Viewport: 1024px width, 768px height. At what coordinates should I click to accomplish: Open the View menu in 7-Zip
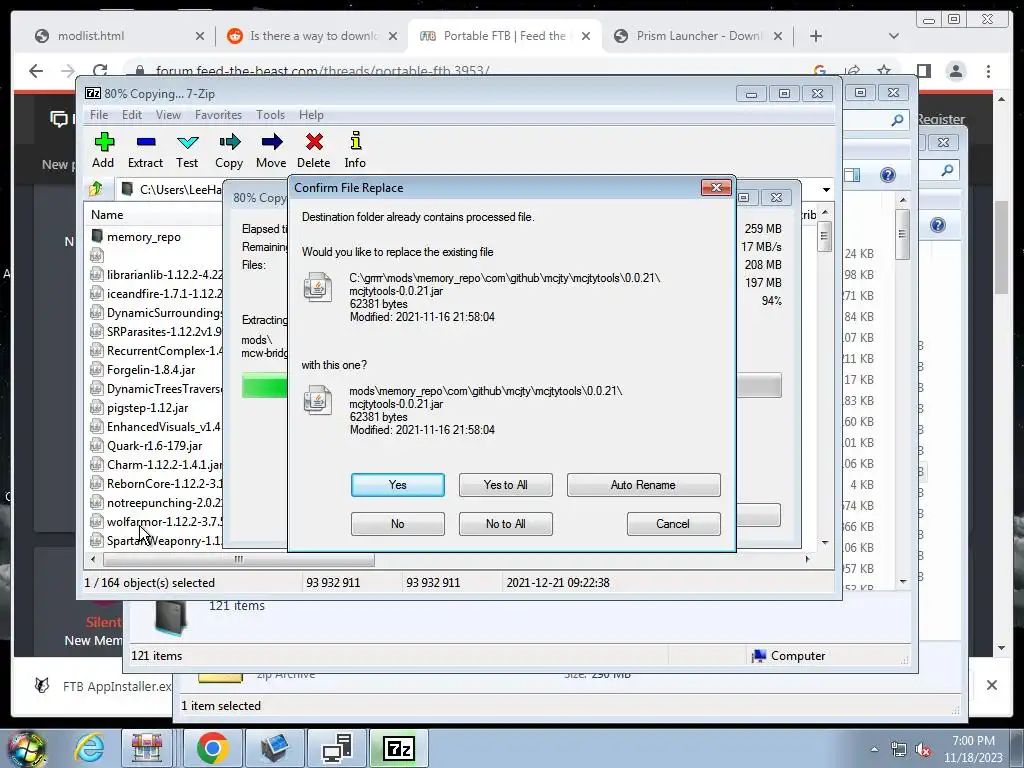click(x=168, y=115)
